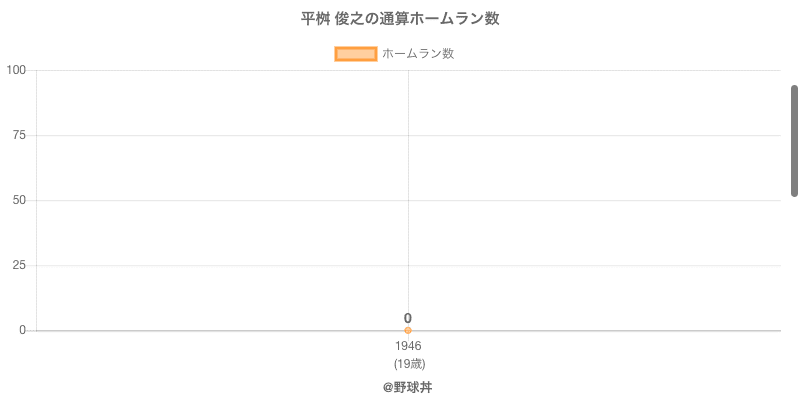Click the 25 y-axis tick label

point(20,265)
